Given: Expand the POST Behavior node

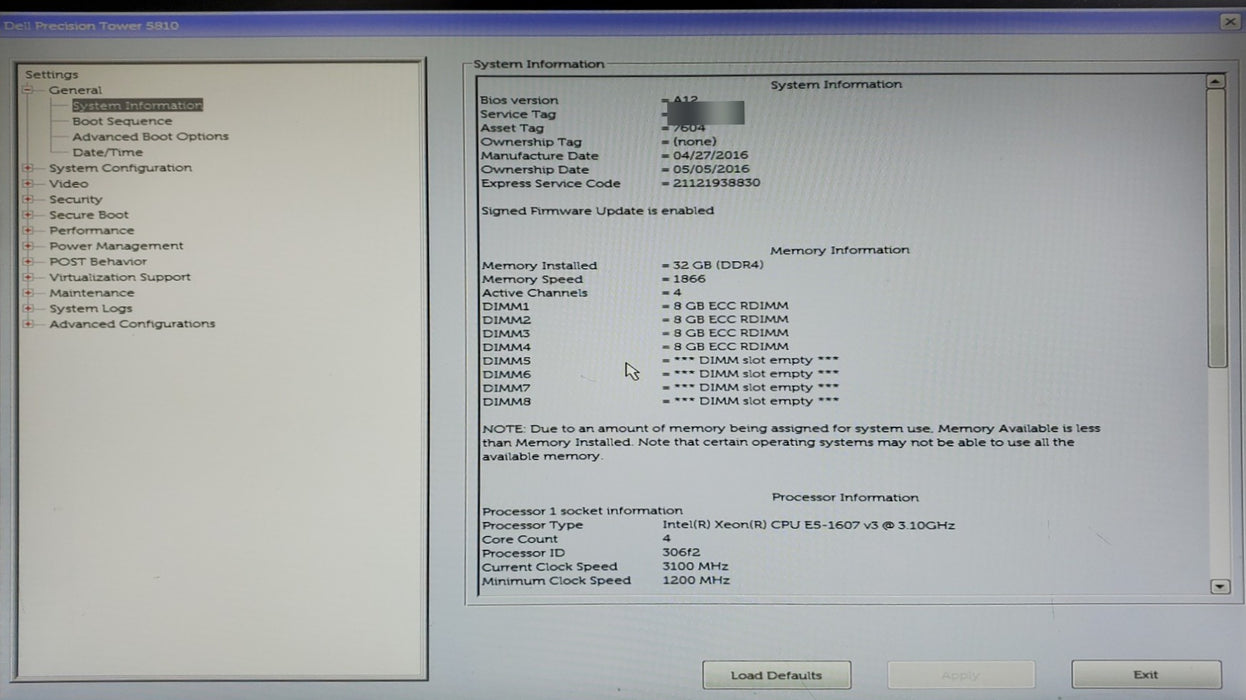Looking at the screenshot, I should pos(28,262).
